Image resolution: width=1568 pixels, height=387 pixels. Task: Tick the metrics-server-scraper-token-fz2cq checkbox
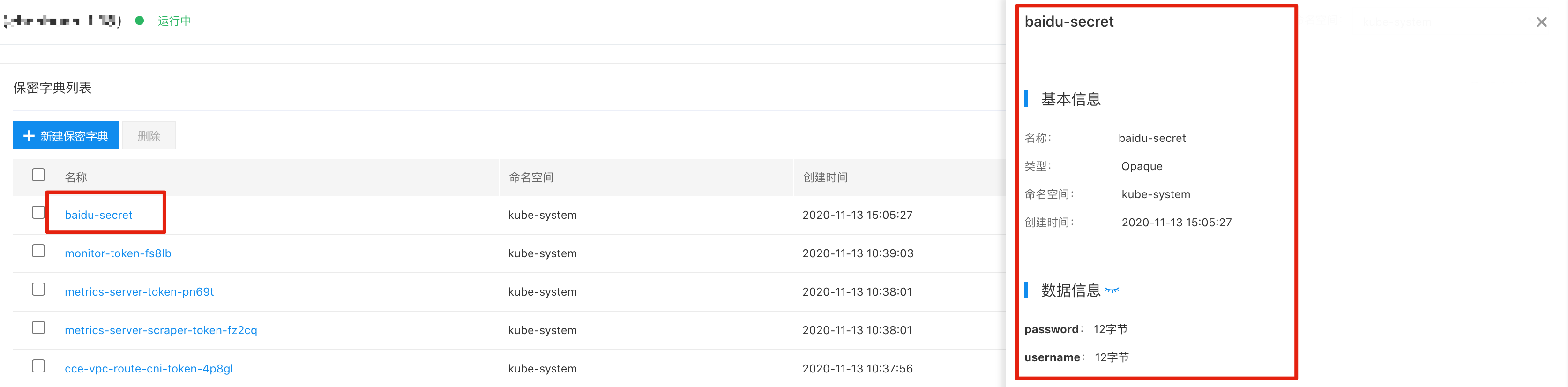click(38, 327)
